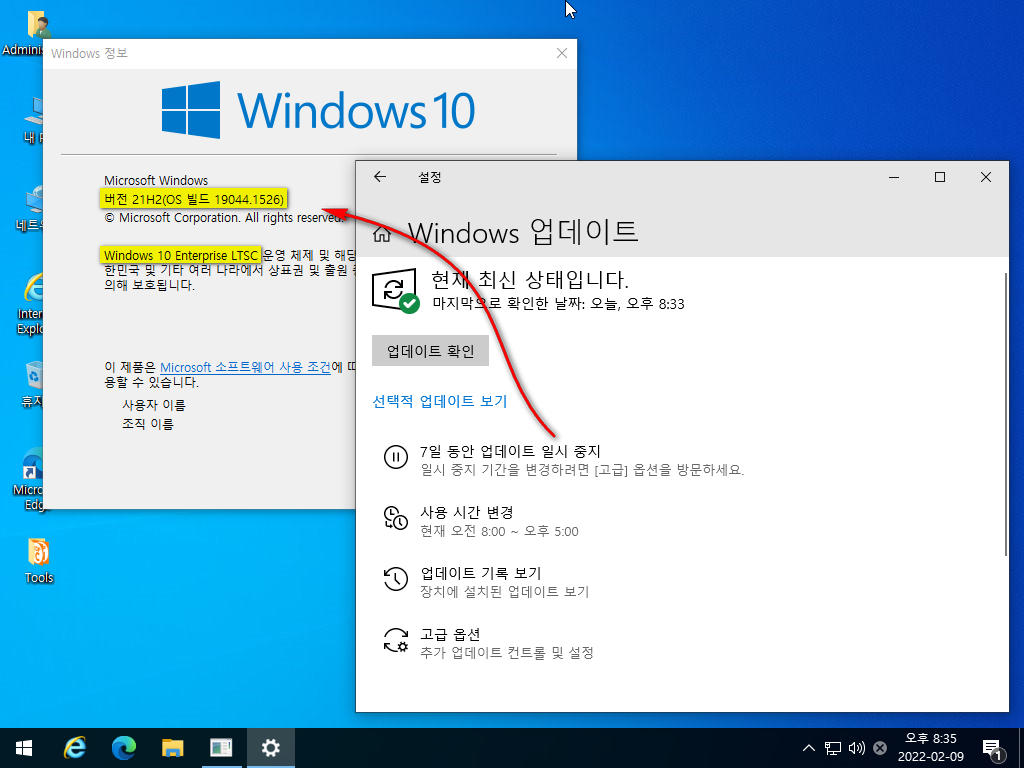
Task: Select the Microsoft Edge desktop shortcut
Action: (29, 479)
